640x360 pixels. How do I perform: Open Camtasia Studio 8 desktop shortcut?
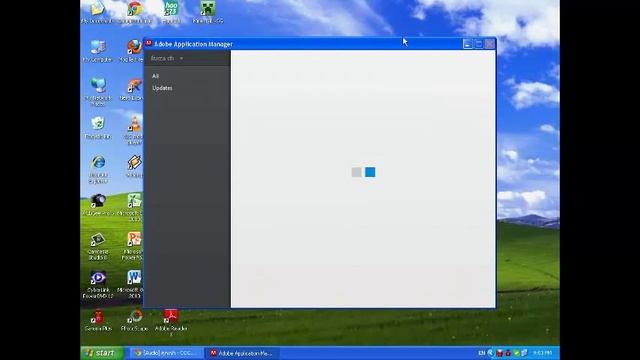pyautogui.click(x=98, y=246)
